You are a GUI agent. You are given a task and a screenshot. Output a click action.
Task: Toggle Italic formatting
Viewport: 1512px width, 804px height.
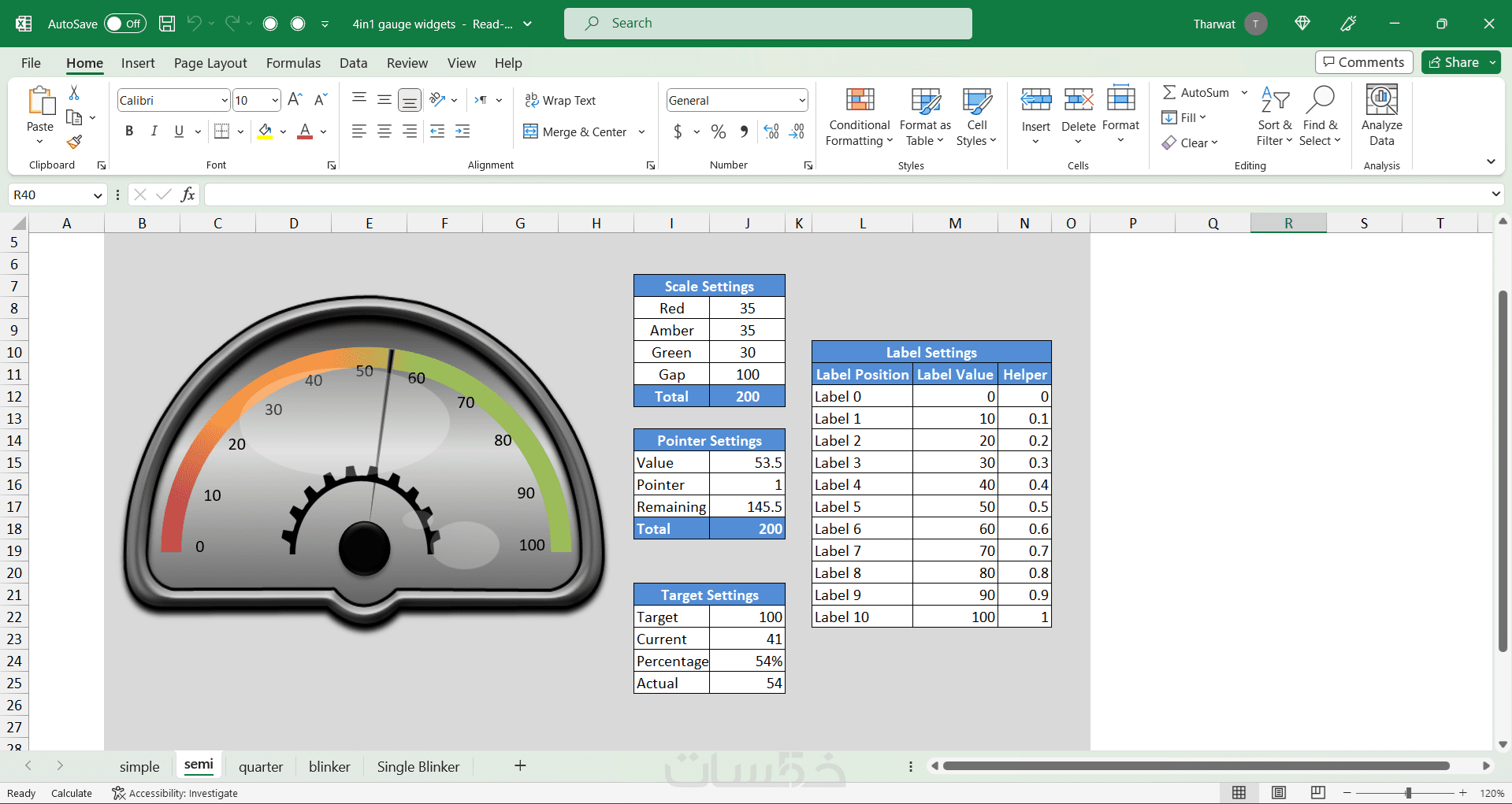coord(154,132)
